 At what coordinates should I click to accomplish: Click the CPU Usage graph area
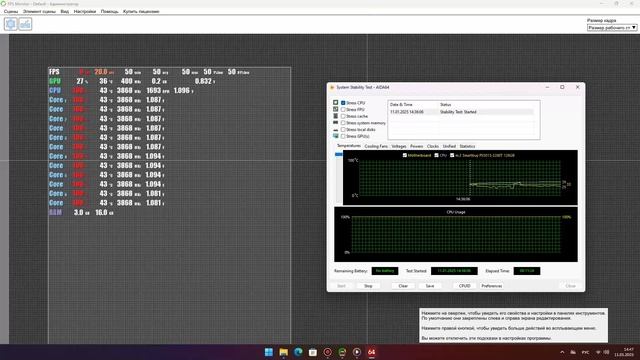(456, 234)
